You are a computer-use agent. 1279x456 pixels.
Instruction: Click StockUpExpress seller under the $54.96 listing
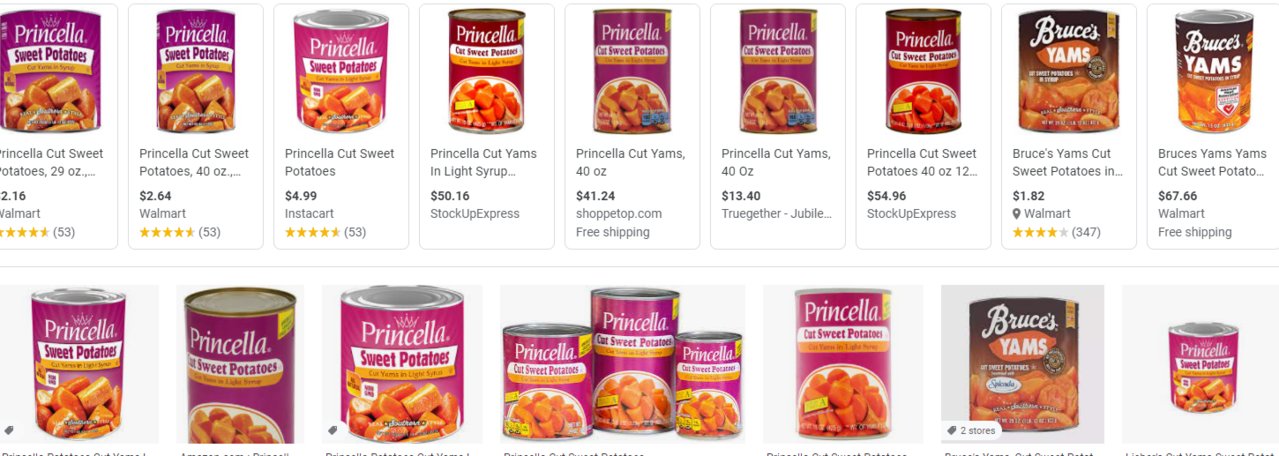[x=911, y=213]
